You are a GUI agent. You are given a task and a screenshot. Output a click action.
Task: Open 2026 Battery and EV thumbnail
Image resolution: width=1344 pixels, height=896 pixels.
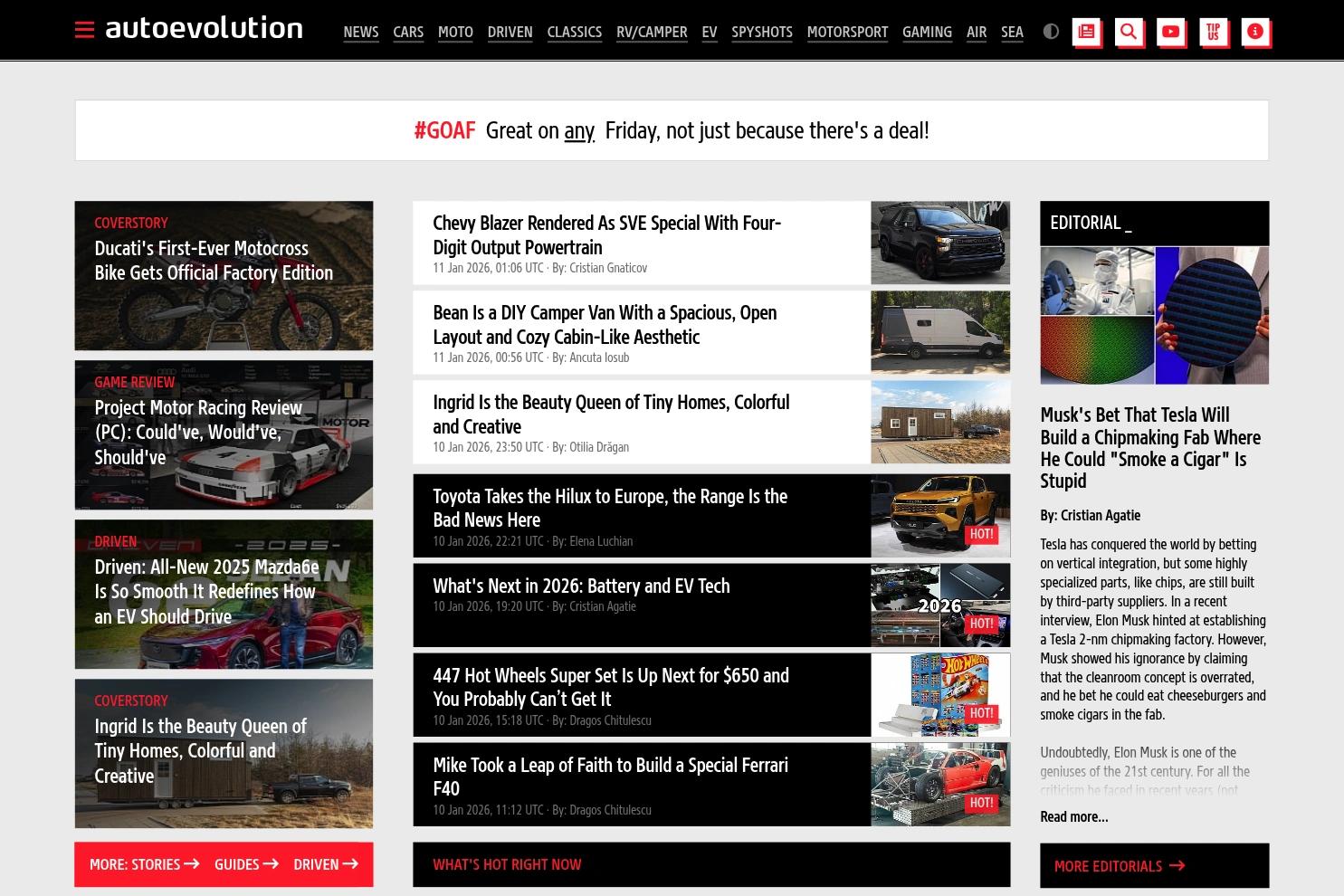940,605
